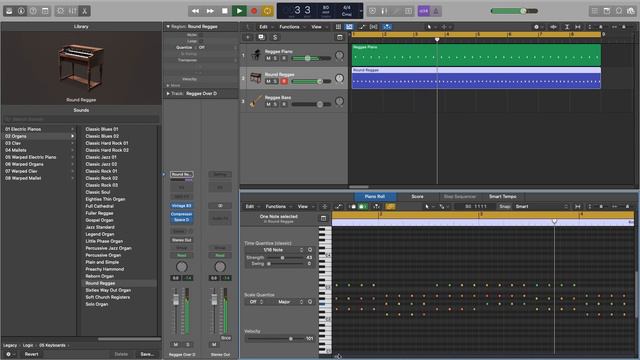Open the Piano Roll Snap Smart dropdown
Image resolution: width=640 pixels, height=360 pixels.
(x=541, y=207)
